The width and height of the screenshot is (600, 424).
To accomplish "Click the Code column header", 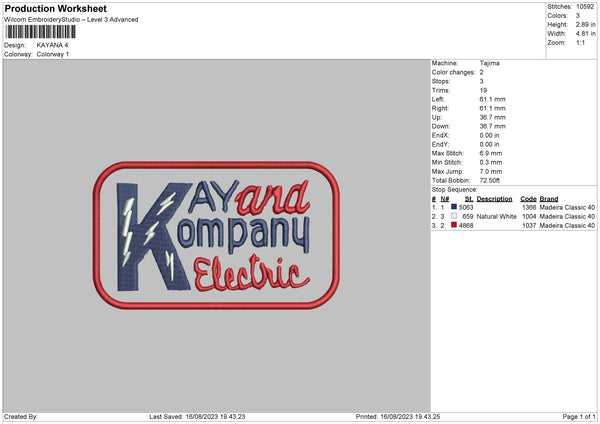I will coord(529,198).
